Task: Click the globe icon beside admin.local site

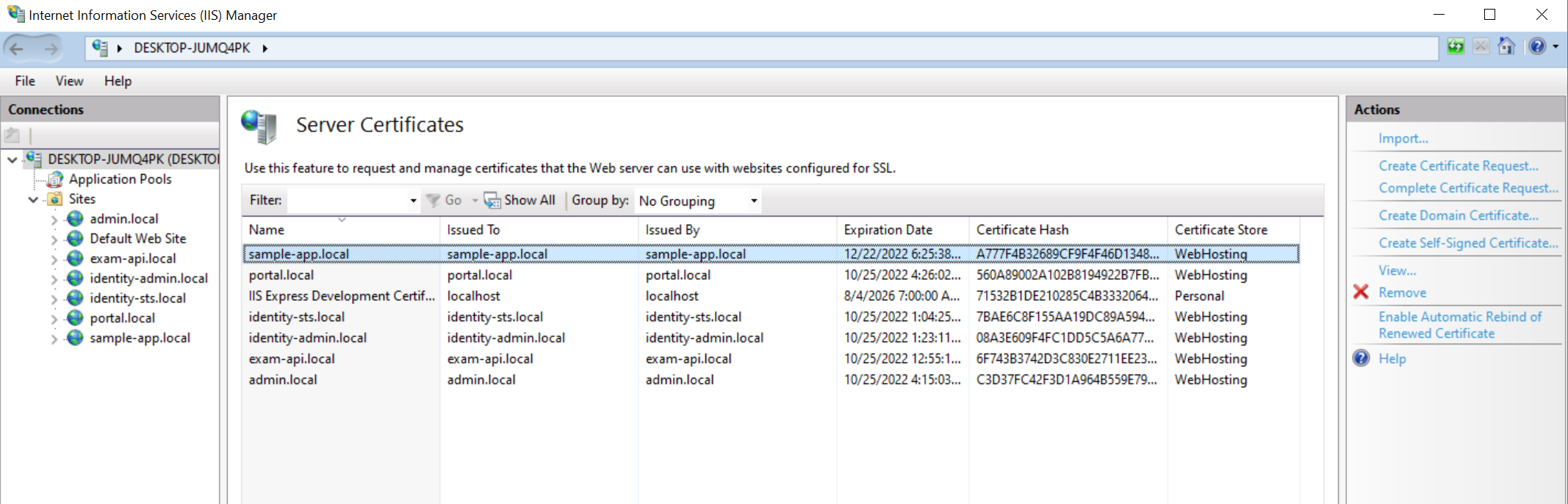Action: click(75, 219)
